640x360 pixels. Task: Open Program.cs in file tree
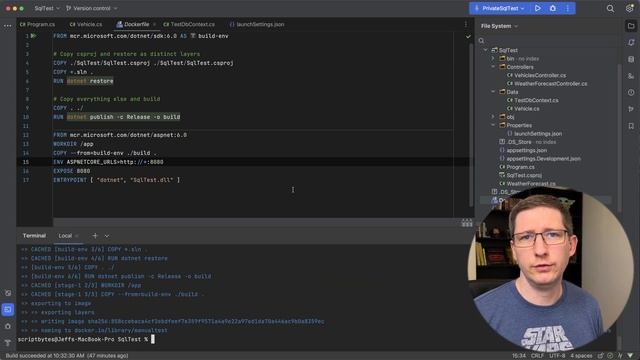(517, 167)
